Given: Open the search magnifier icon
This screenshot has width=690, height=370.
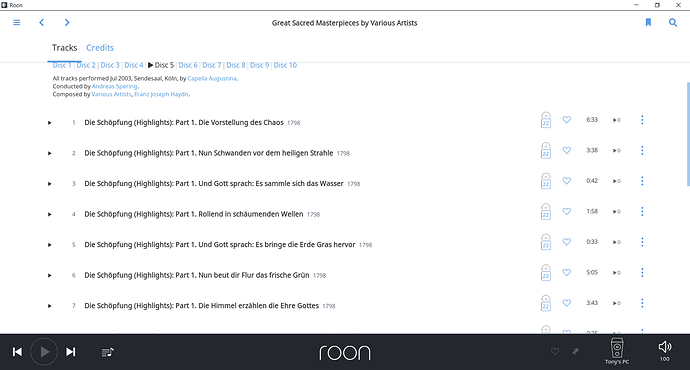Looking at the screenshot, I should point(673,22).
